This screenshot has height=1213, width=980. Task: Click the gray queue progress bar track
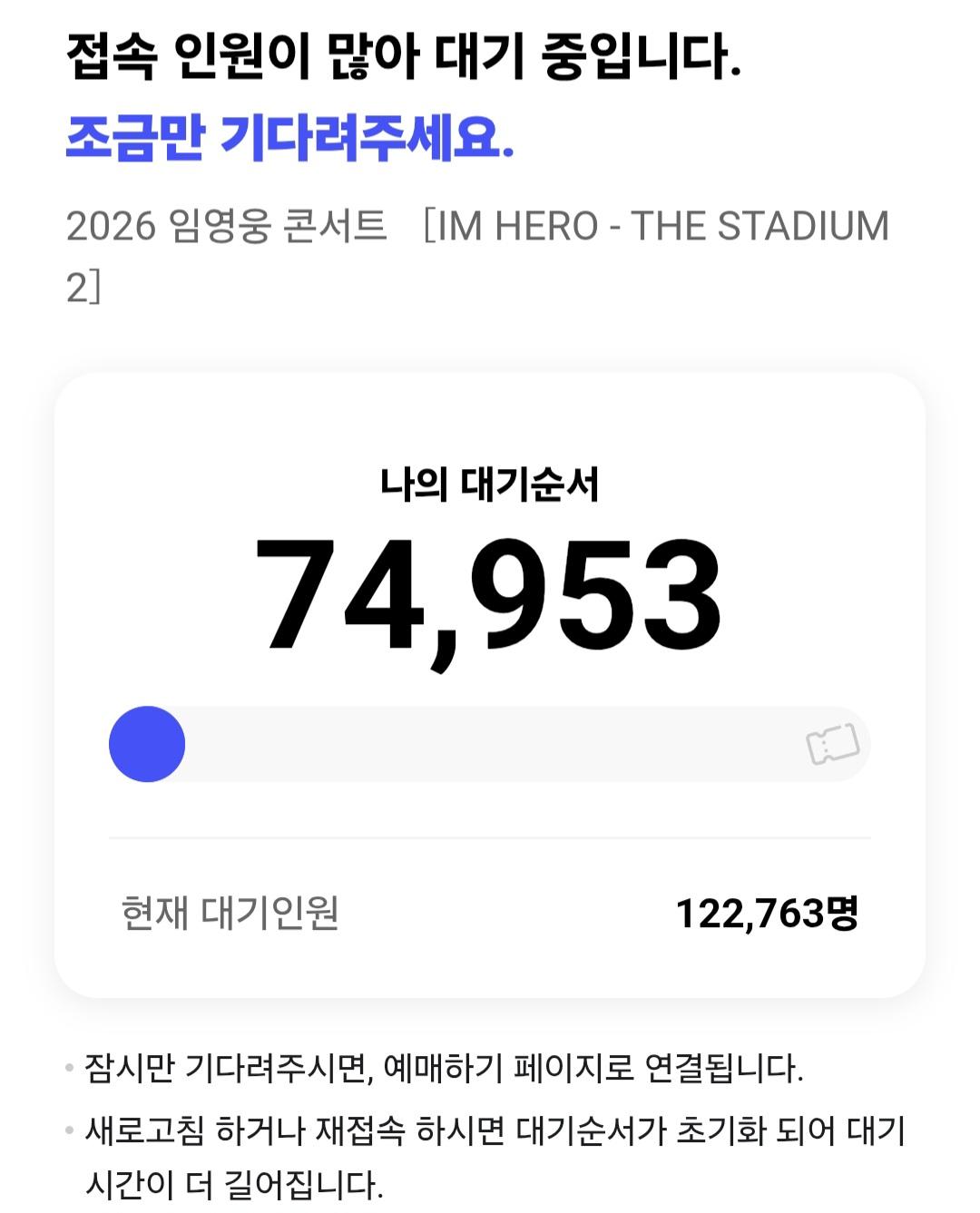(490, 744)
